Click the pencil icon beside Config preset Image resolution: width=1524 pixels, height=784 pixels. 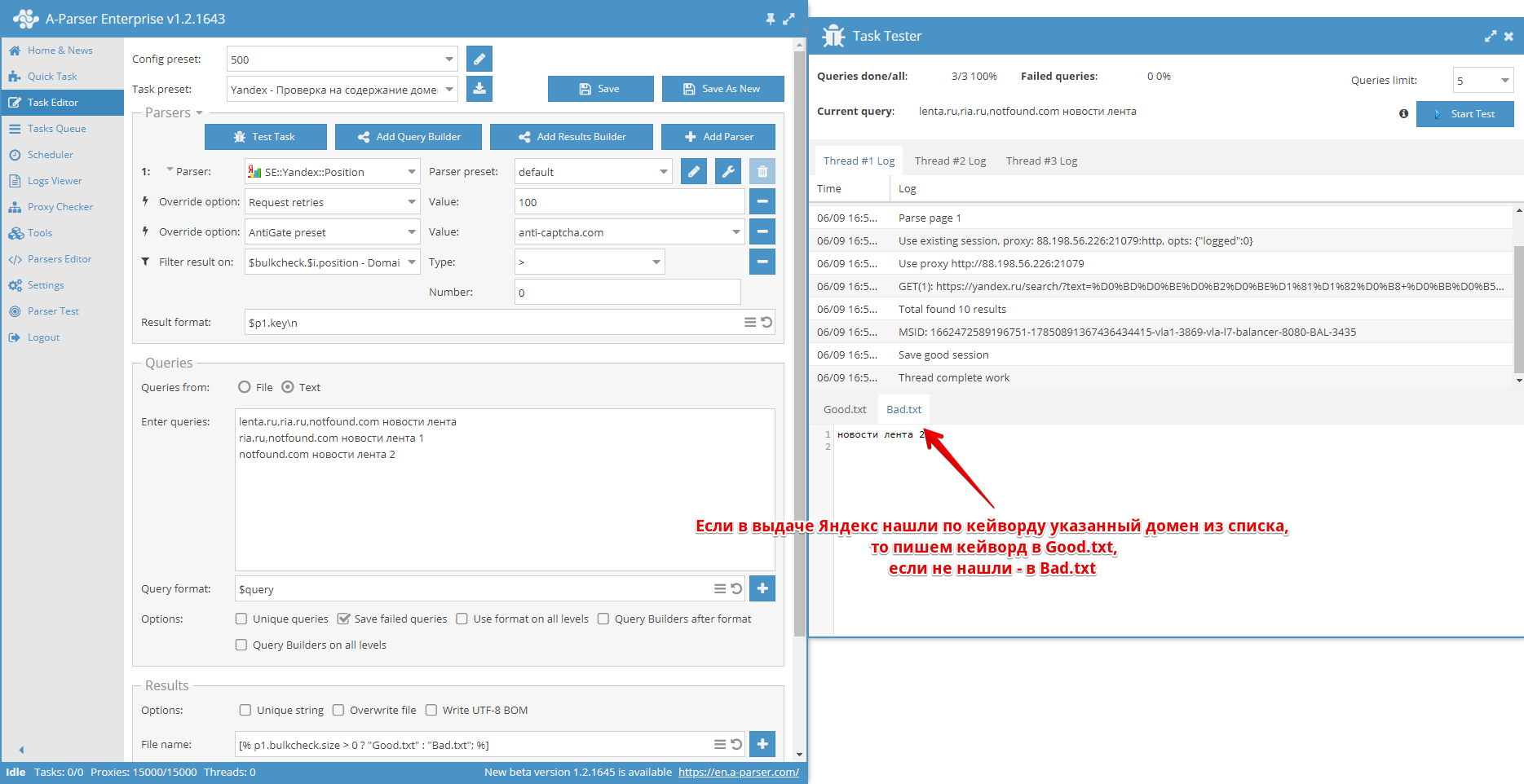(479, 59)
